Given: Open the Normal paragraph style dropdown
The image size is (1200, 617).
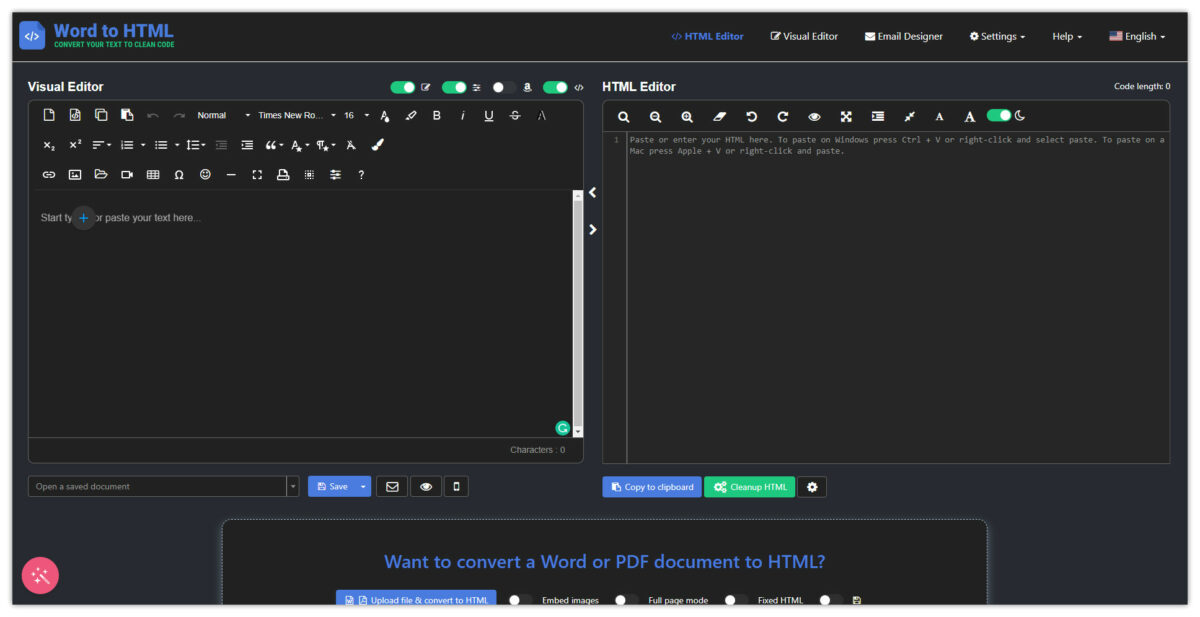Looking at the screenshot, I should pos(223,115).
